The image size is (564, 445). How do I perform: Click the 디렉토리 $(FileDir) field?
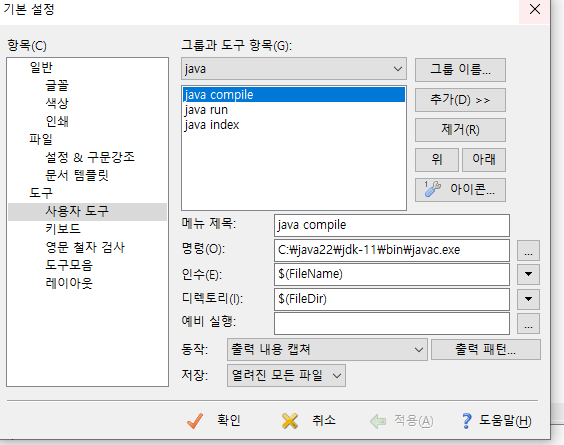pos(392,299)
